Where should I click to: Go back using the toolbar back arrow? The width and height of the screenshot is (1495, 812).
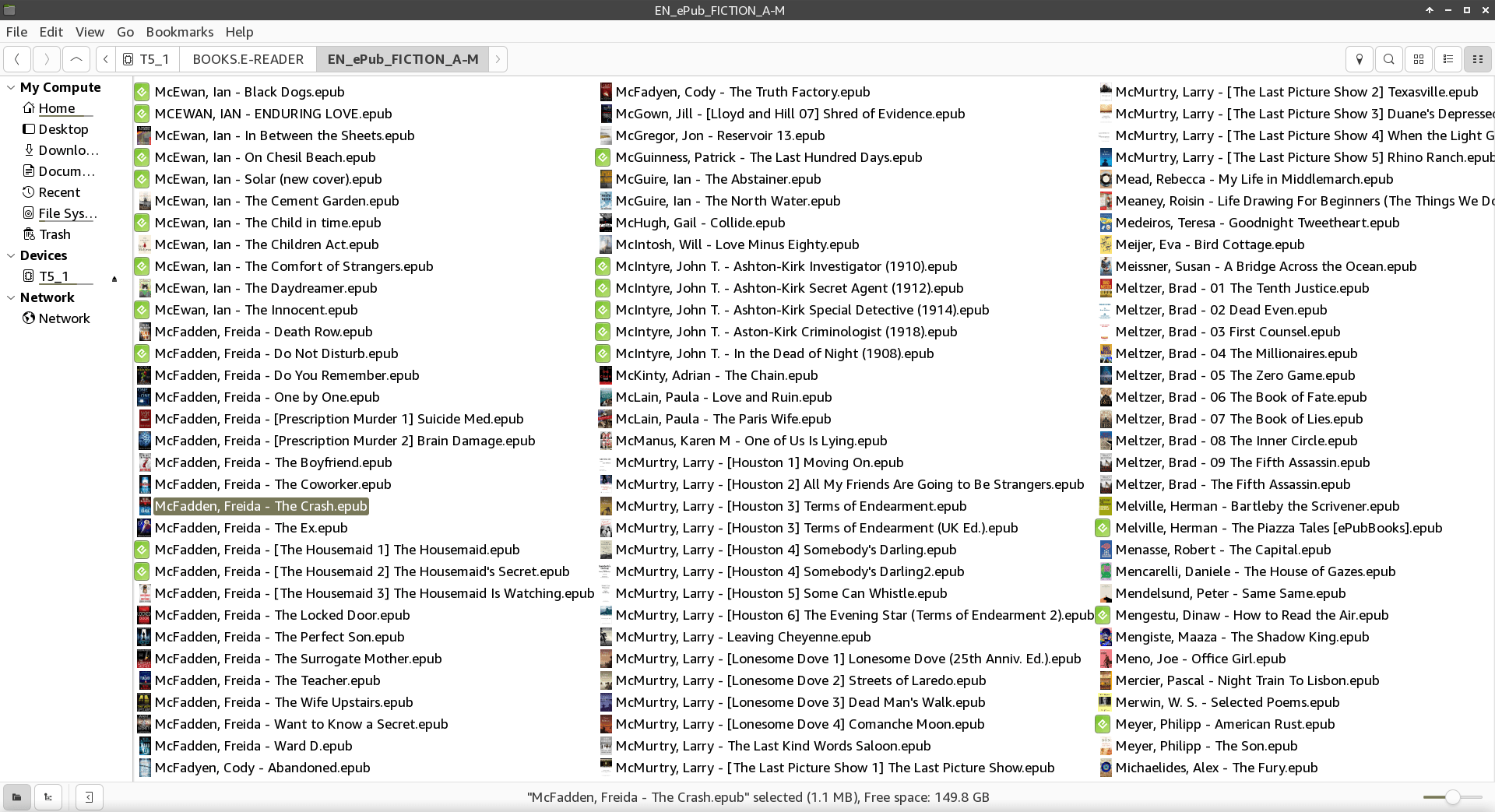coord(17,59)
